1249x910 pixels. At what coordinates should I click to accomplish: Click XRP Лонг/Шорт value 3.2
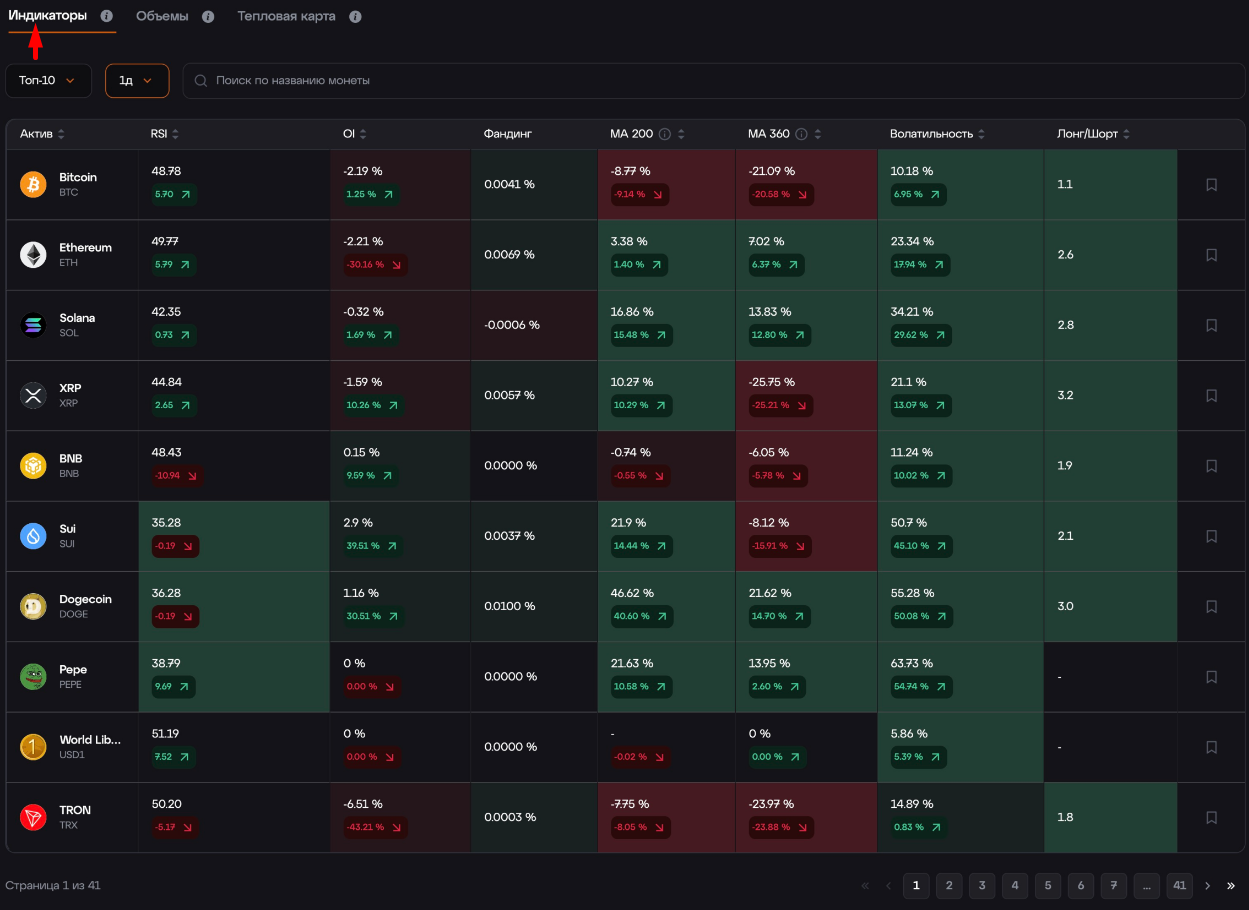coord(1065,395)
